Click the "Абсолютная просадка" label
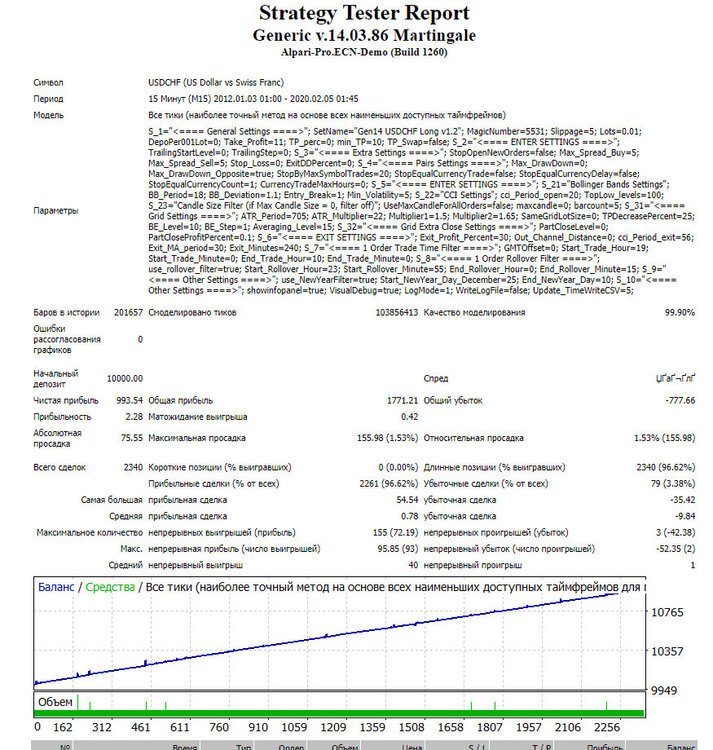Viewport: 713px width, 750px height. 57,438
